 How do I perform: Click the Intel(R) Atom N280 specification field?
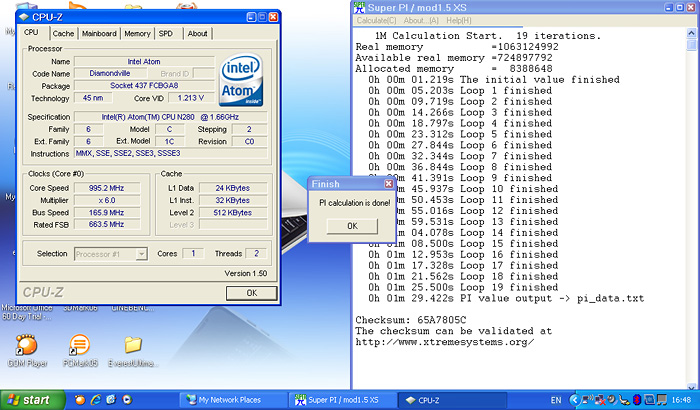click(171, 117)
